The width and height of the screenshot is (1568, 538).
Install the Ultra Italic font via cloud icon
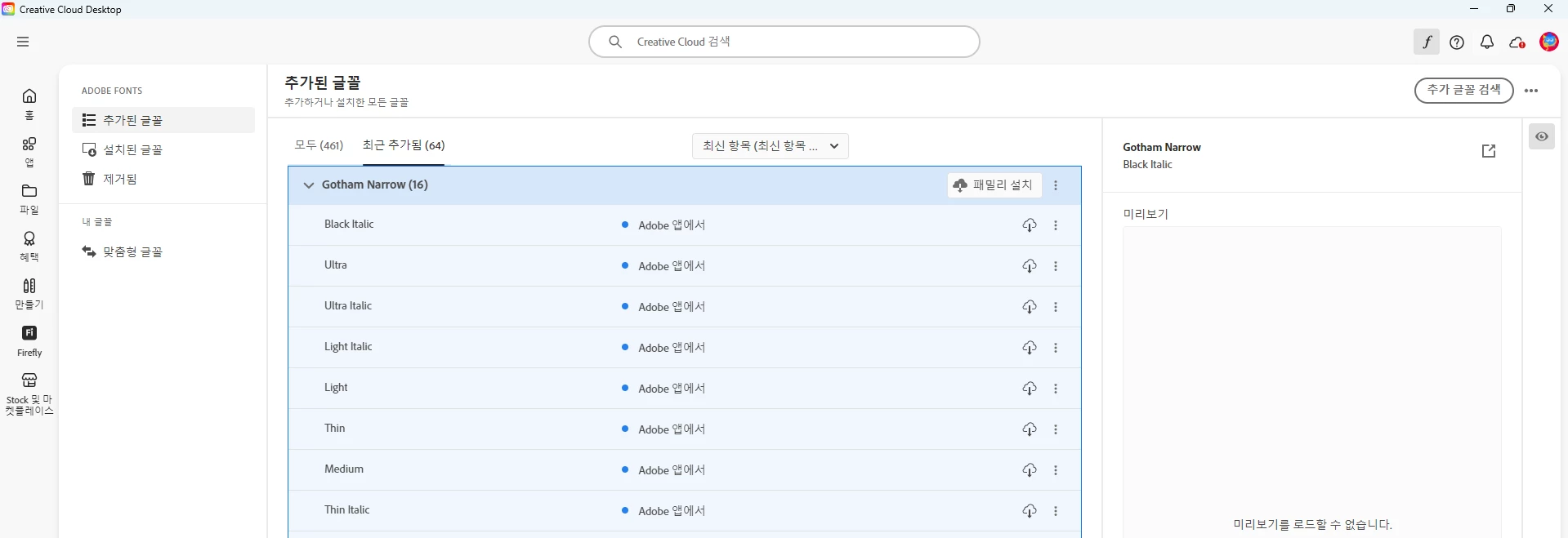[1030, 307]
